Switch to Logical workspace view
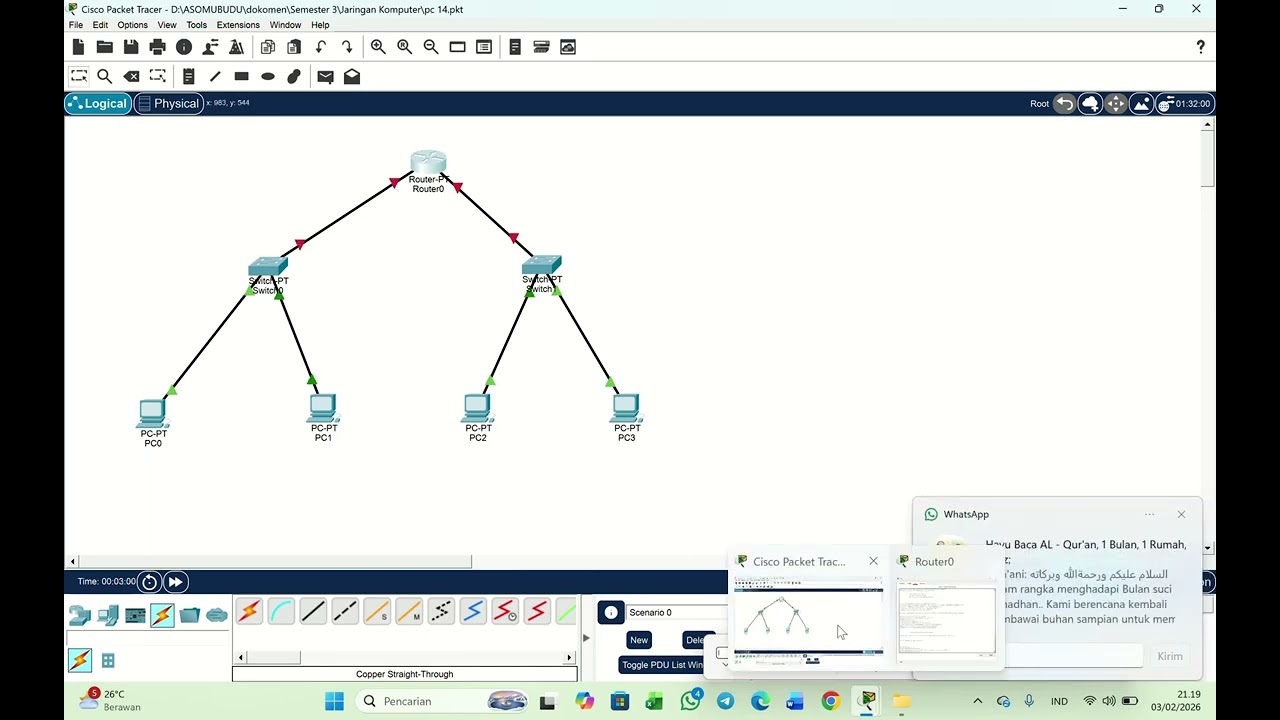Viewport: 1280px width, 720px height. 98,103
